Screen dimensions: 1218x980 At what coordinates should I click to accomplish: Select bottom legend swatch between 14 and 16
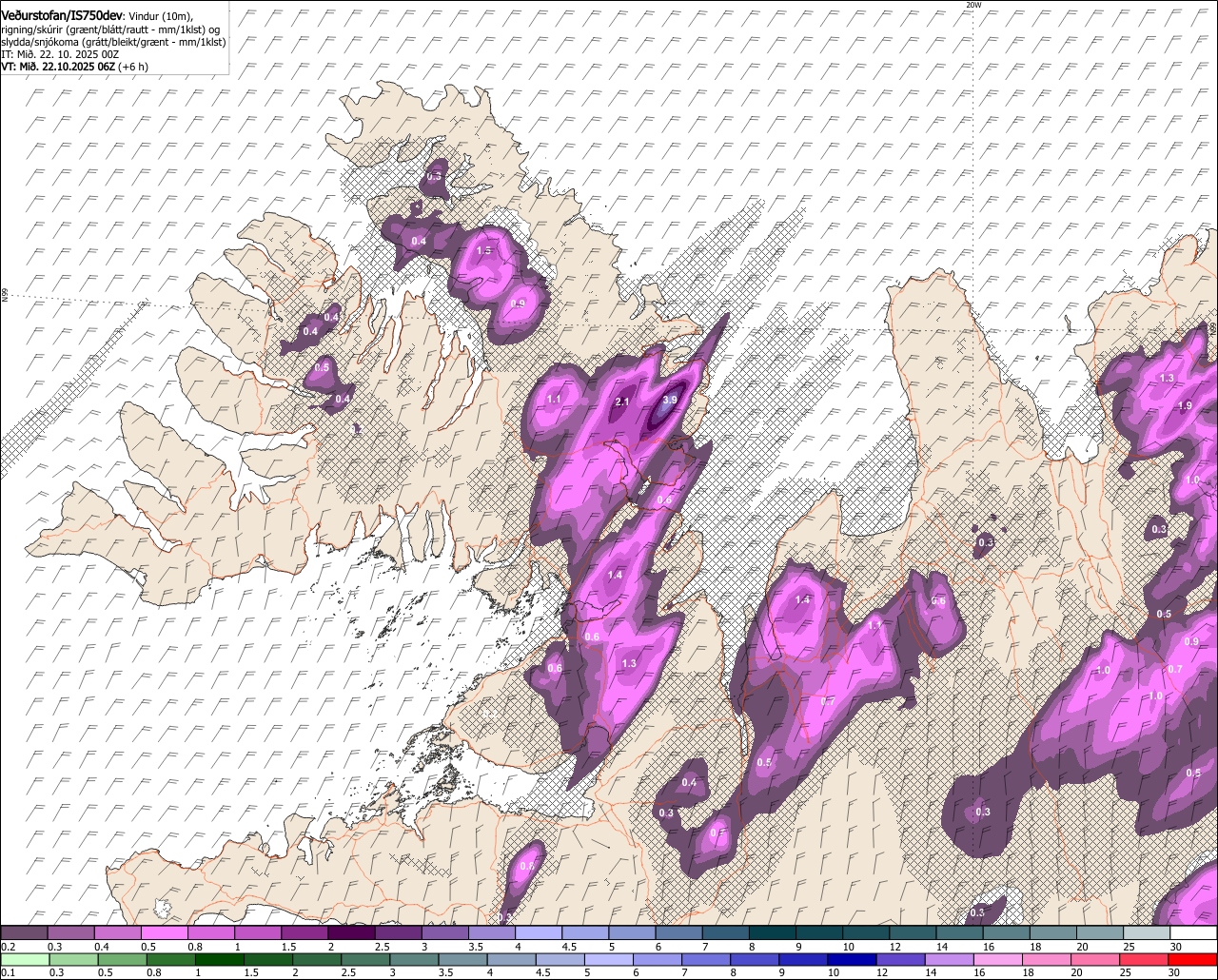click(950, 960)
